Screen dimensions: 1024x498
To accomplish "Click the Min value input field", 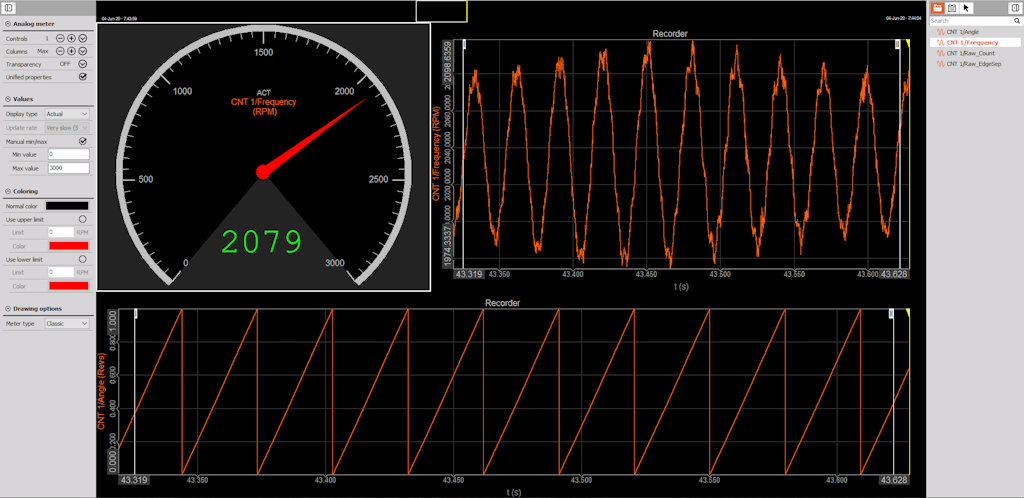I will tap(68, 155).
